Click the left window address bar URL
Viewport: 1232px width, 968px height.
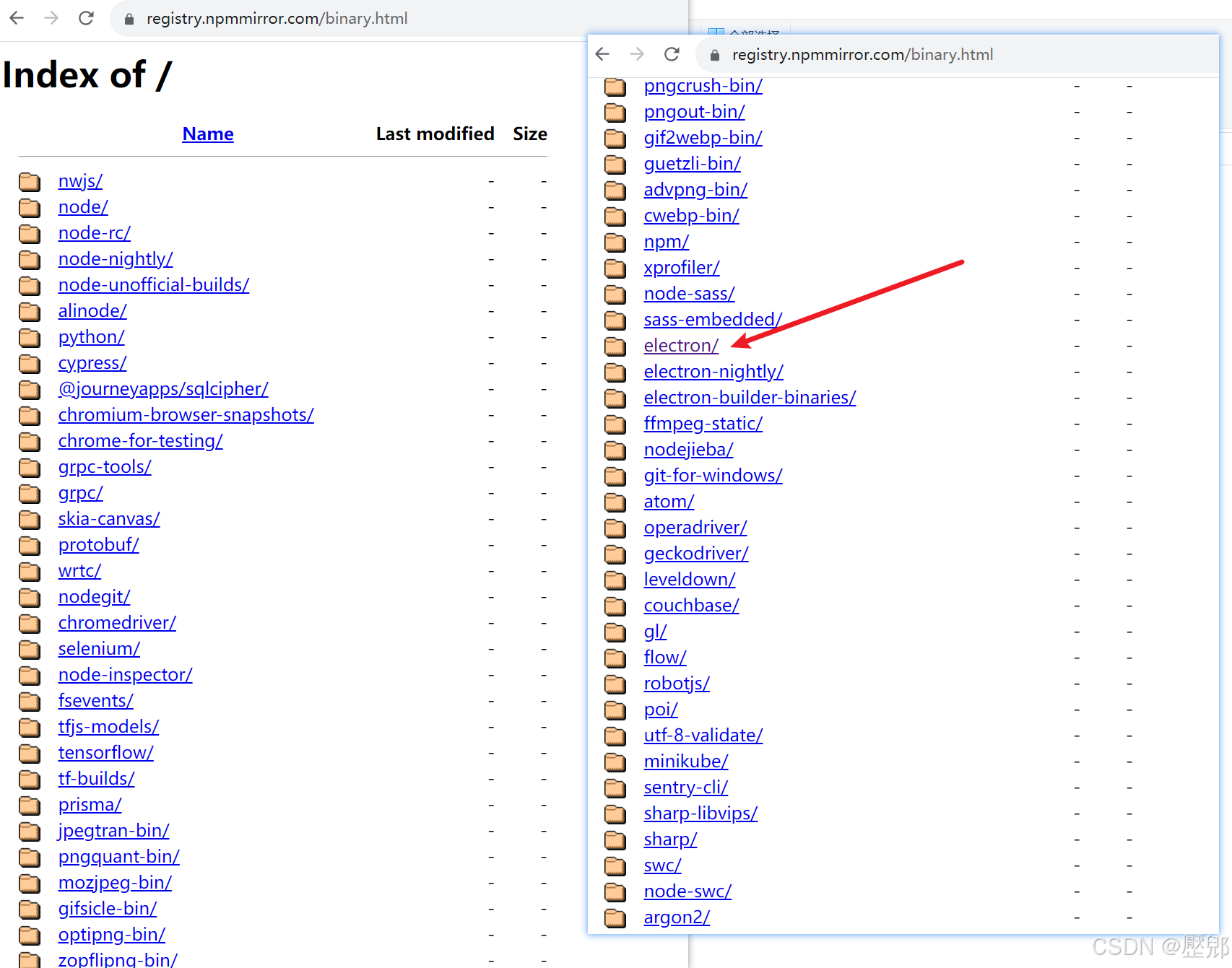click(277, 18)
